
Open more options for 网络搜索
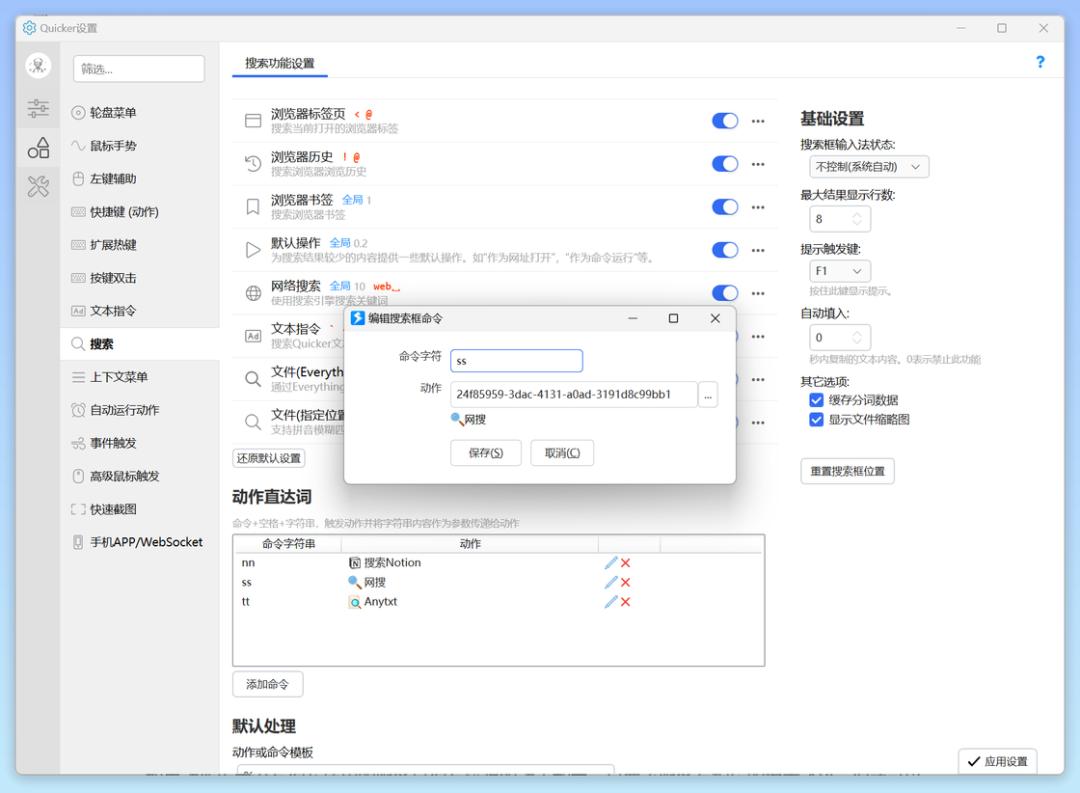(x=758, y=293)
